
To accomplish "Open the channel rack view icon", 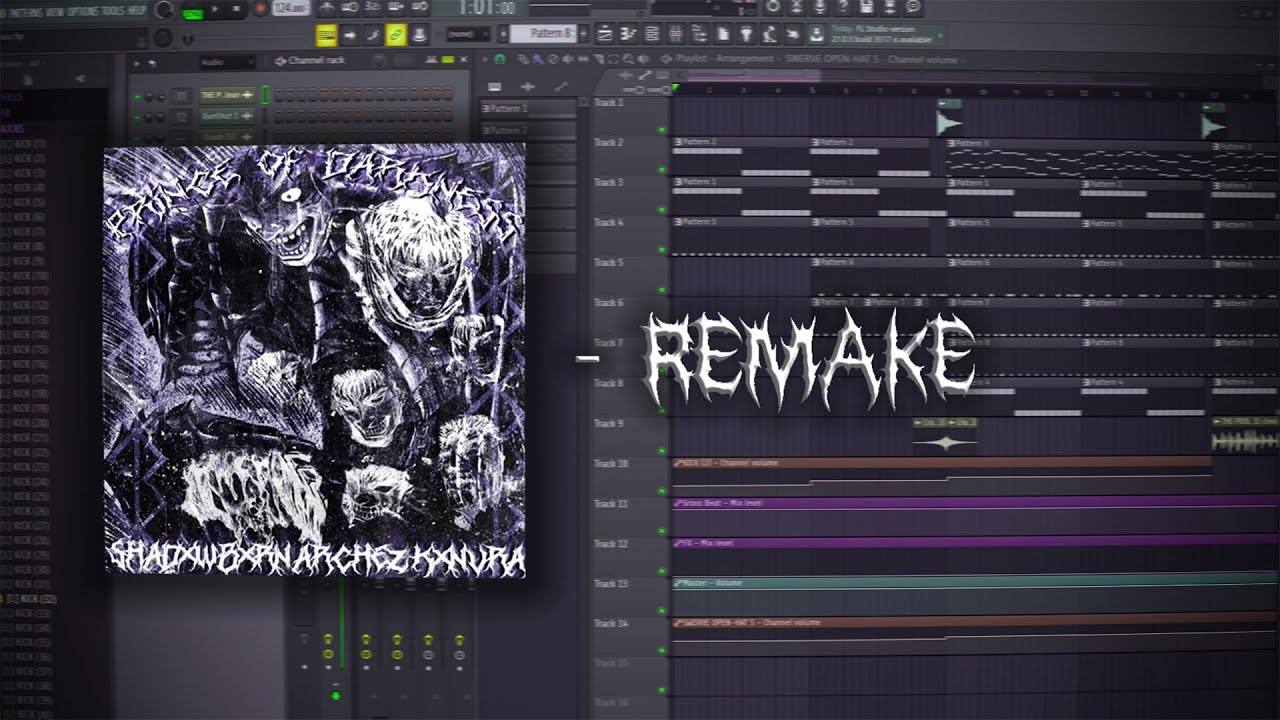I will pos(651,34).
